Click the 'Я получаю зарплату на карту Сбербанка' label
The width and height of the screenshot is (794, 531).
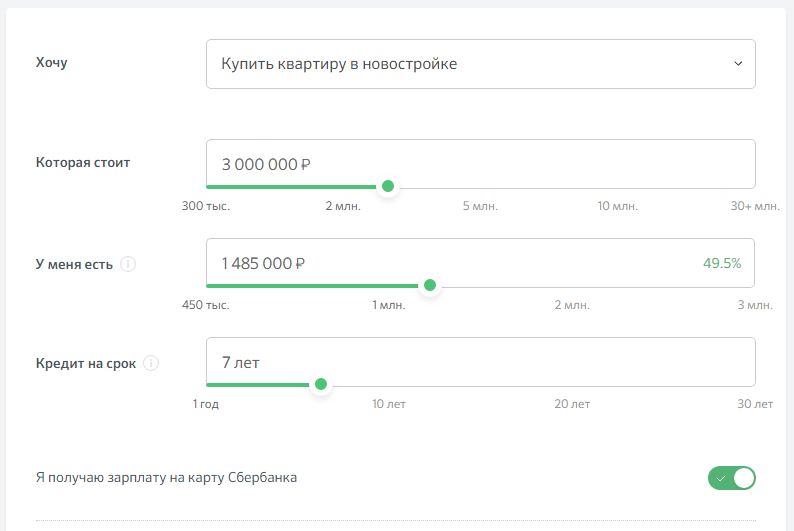tap(166, 477)
